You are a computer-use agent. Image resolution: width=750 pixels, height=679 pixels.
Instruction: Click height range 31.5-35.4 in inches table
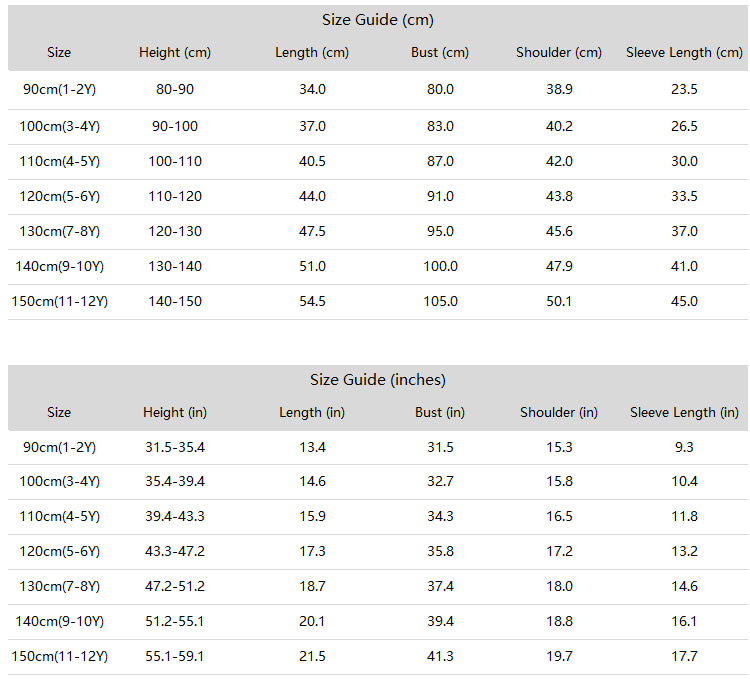pos(175,447)
